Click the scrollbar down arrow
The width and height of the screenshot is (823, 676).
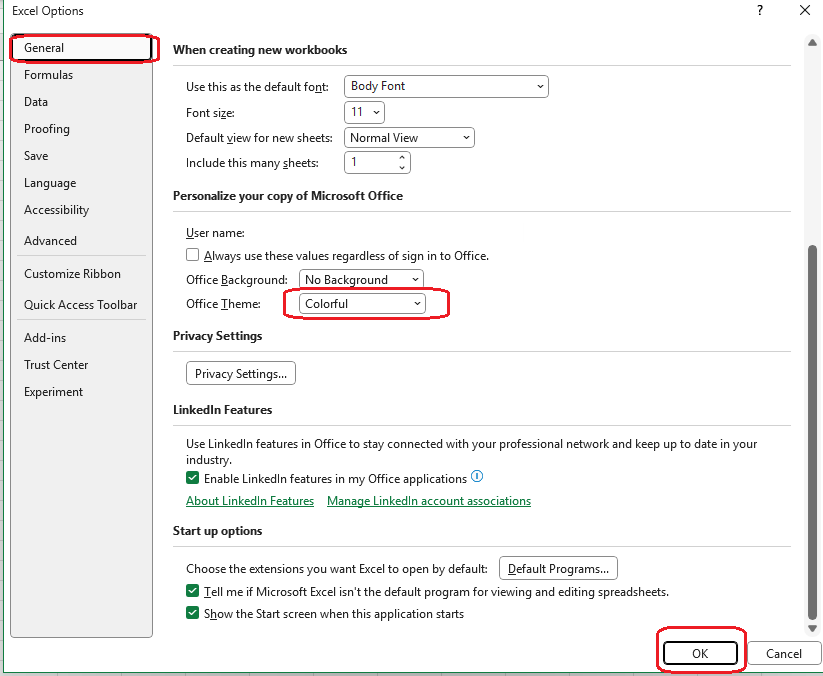[x=813, y=628]
